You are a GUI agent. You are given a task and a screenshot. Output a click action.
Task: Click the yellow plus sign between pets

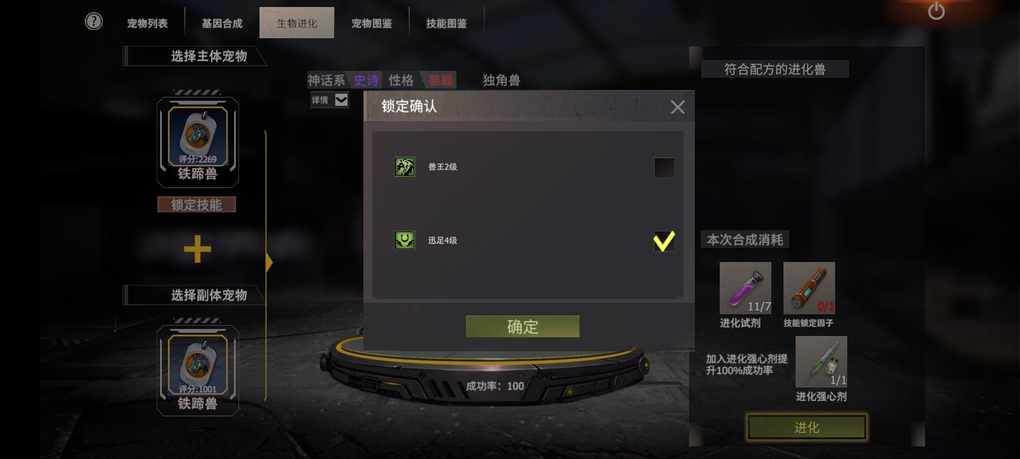coord(197,250)
